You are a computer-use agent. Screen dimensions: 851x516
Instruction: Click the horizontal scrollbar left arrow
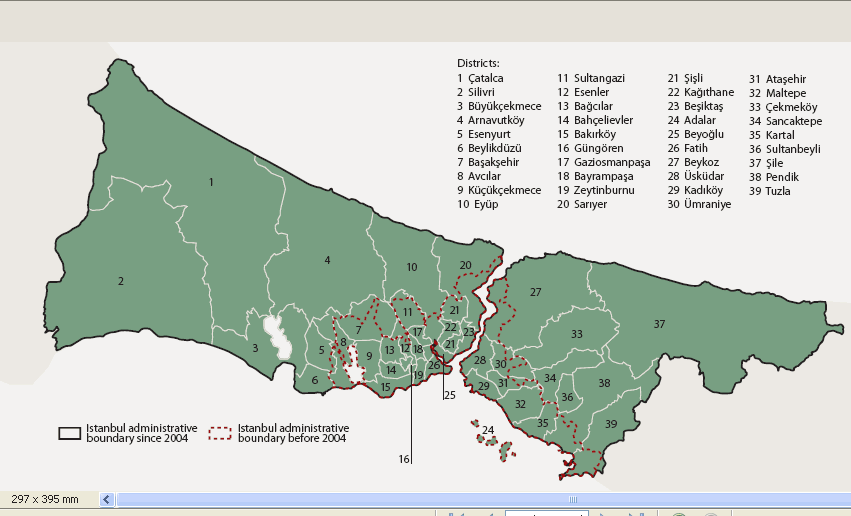[x=108, y=499]
